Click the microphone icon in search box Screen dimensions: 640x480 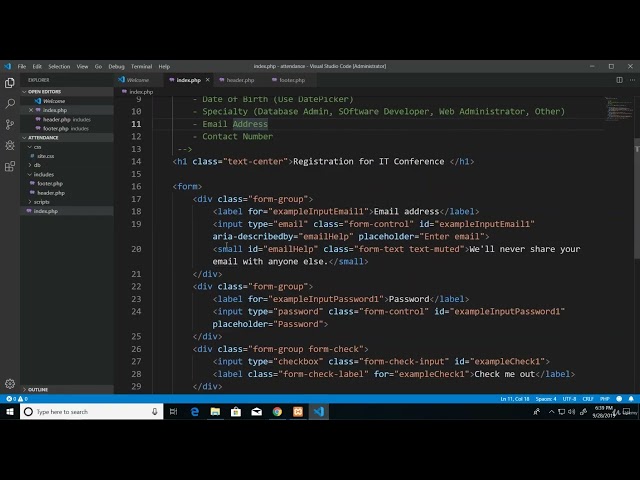click(x=155, y=412)
